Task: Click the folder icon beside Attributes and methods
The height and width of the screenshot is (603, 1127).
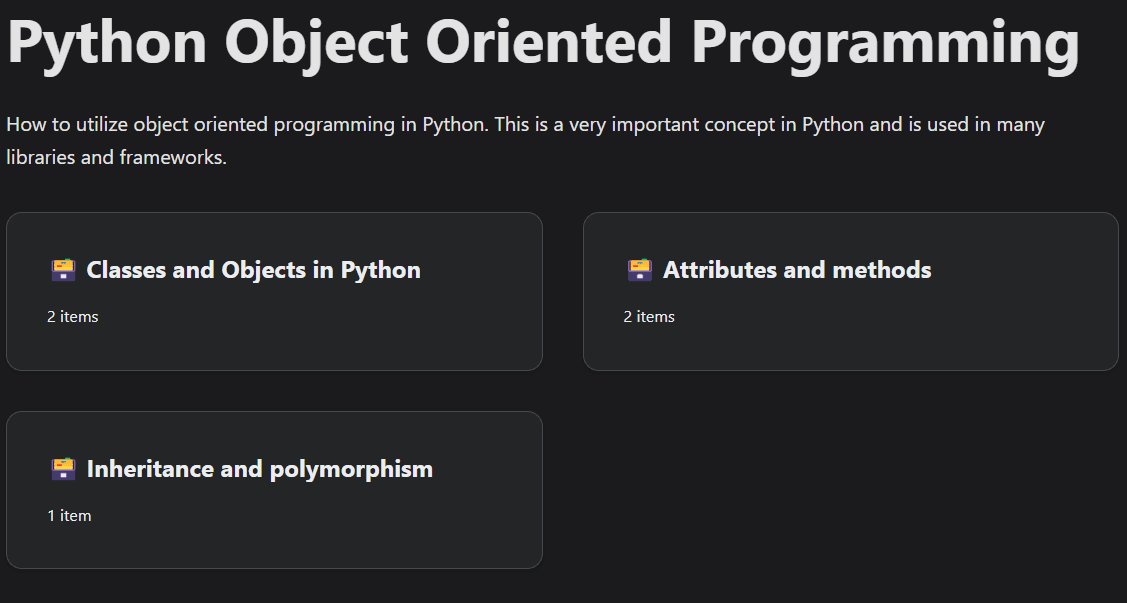Action: click(640, 270)
